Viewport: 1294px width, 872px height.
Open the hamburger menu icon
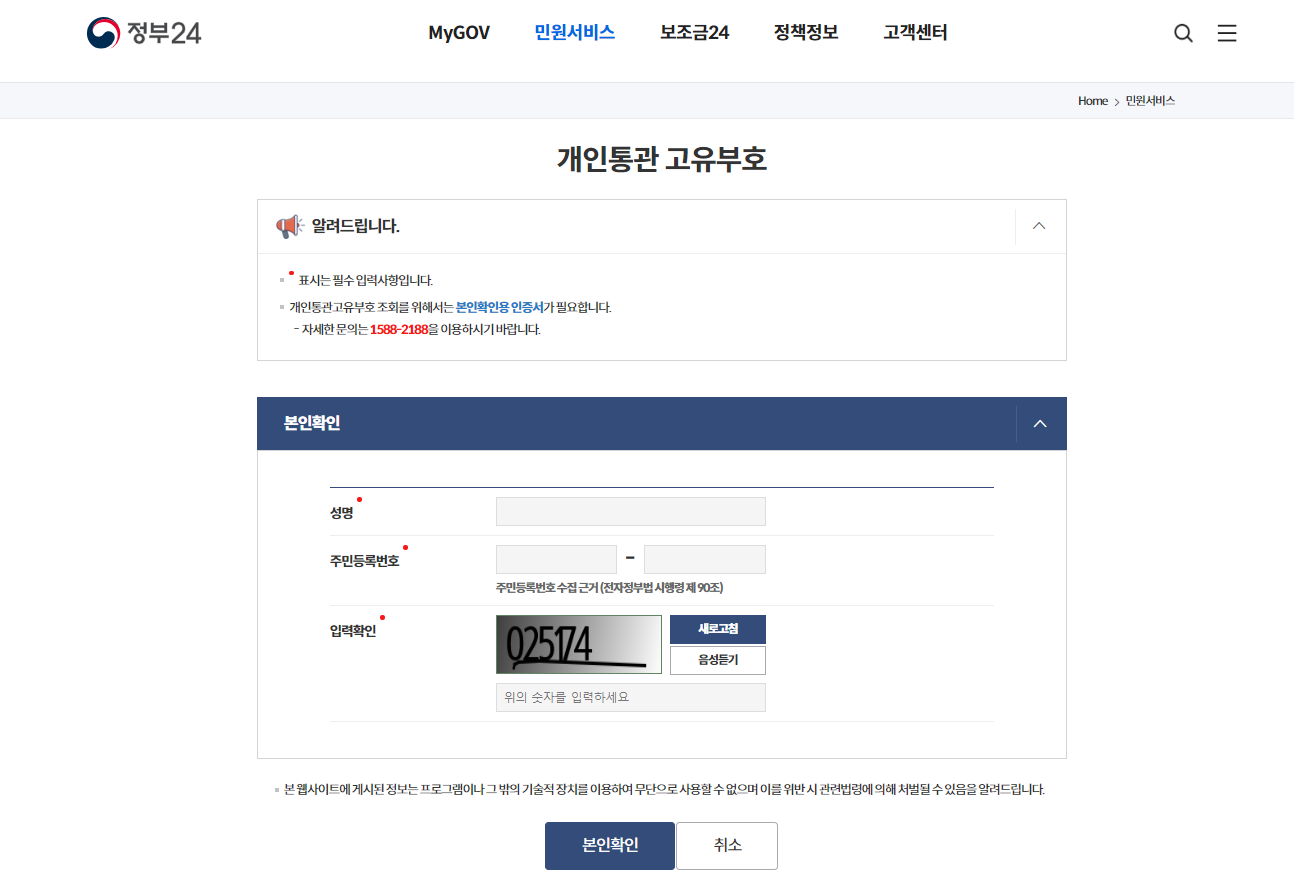[1227, 33]
